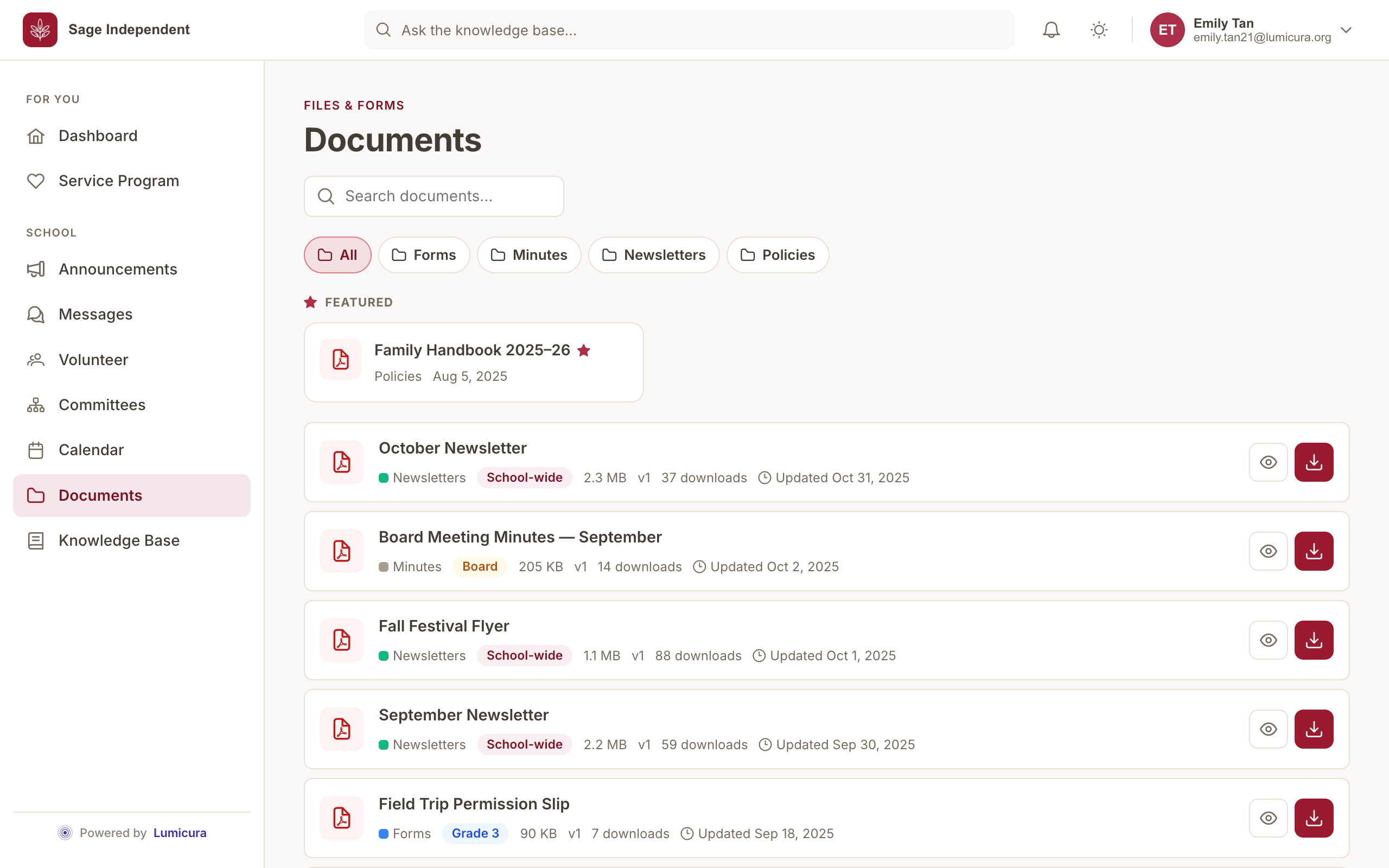Click the Sage Independent title text
The width and height of the screenshot is (1389, 868).
tap(129, 30)
